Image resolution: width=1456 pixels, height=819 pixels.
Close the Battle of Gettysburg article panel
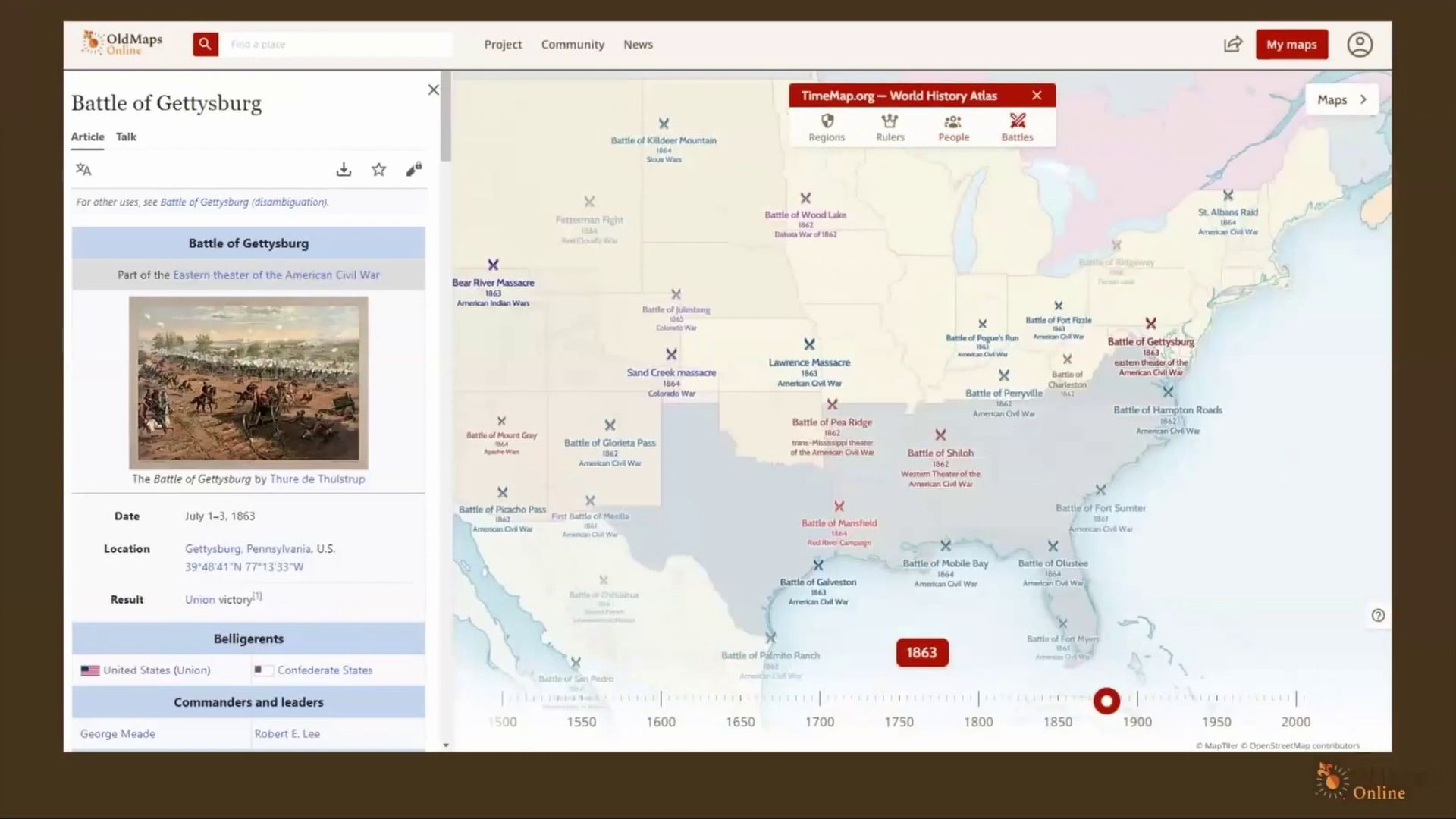point(433,89)
